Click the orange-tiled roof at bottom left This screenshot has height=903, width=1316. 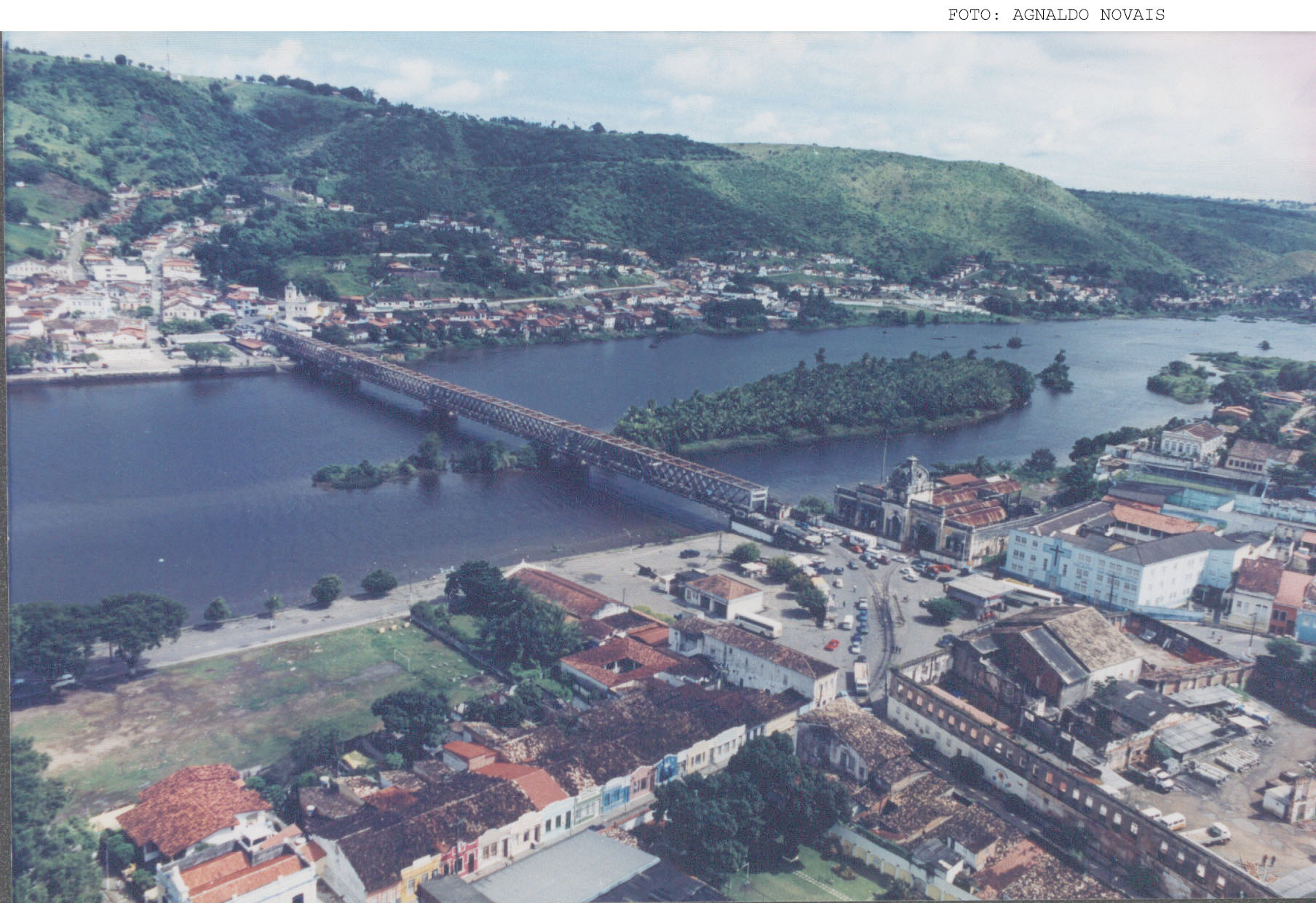pos(193,805)
